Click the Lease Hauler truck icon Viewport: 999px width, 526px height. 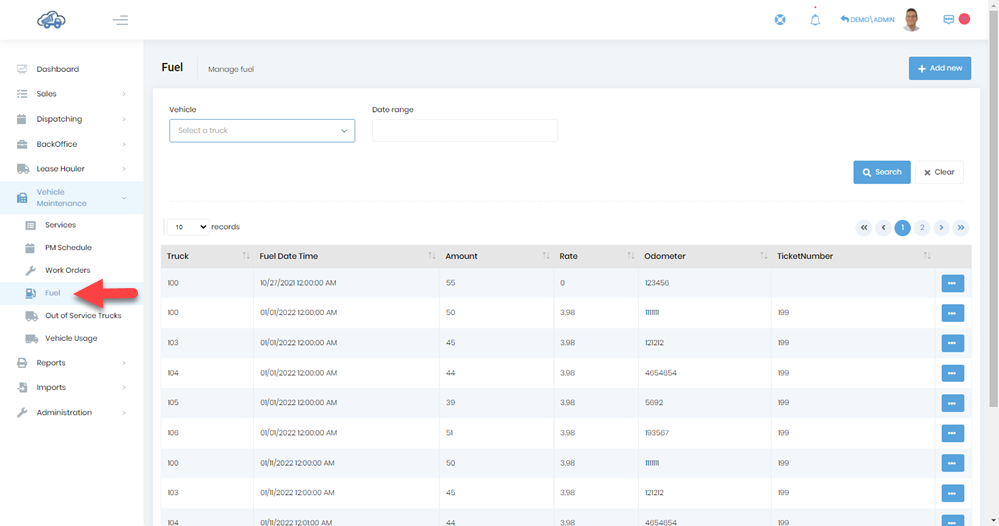point(22,169)
